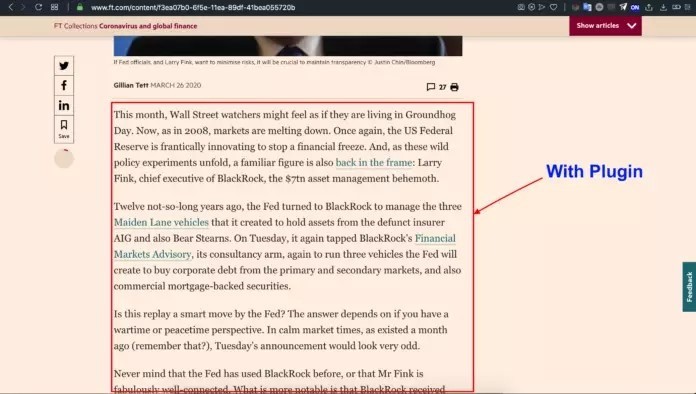Viewport: 696px width, 394px height.
Task: Expand the Show articles dropdown
Action: pyautogui.click(x=605, y=26)
